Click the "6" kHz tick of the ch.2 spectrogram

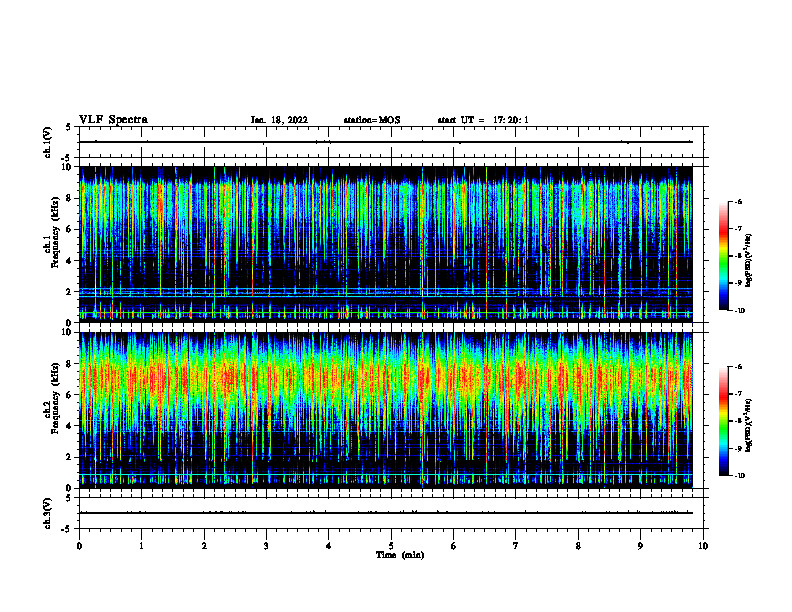69,395
